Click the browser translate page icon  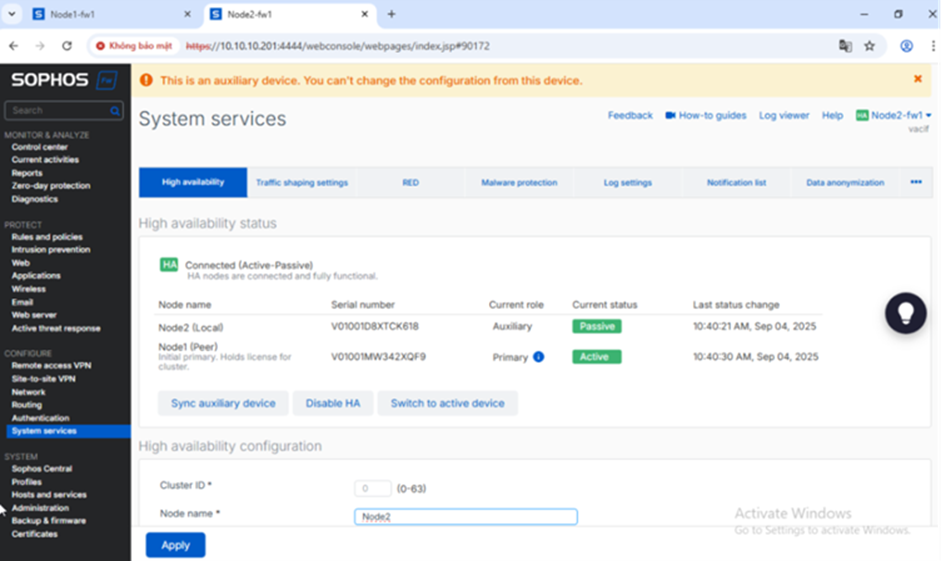tap(845, 46)
